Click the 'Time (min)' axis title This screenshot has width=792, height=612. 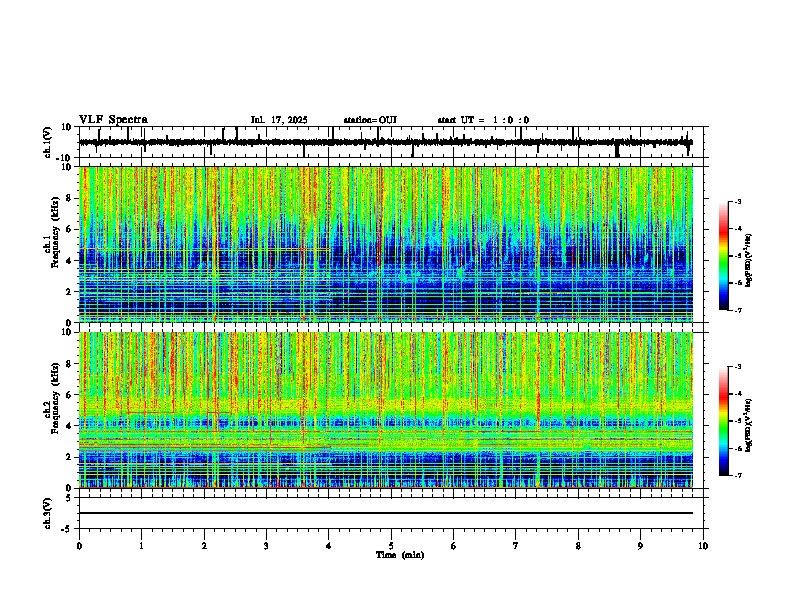point(400,555)
